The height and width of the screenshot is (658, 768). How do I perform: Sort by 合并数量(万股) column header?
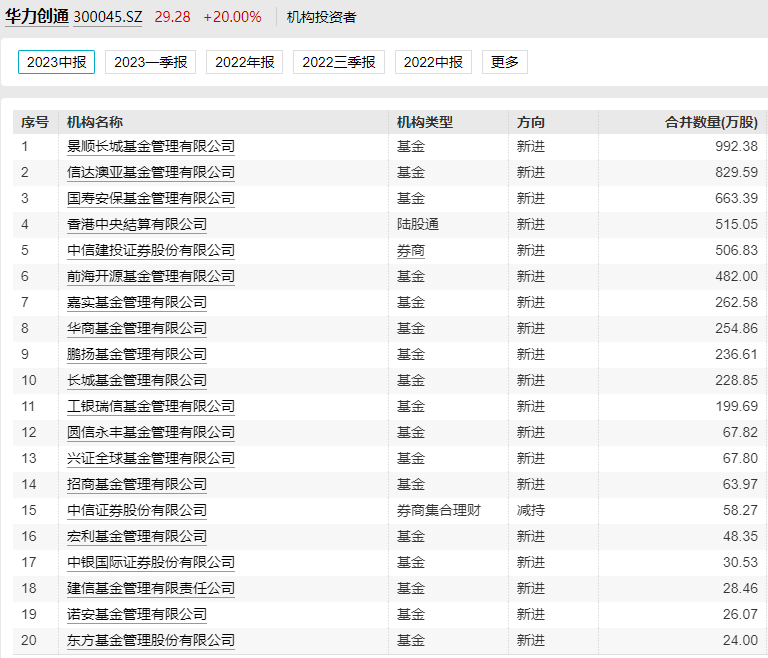[711, 122]
